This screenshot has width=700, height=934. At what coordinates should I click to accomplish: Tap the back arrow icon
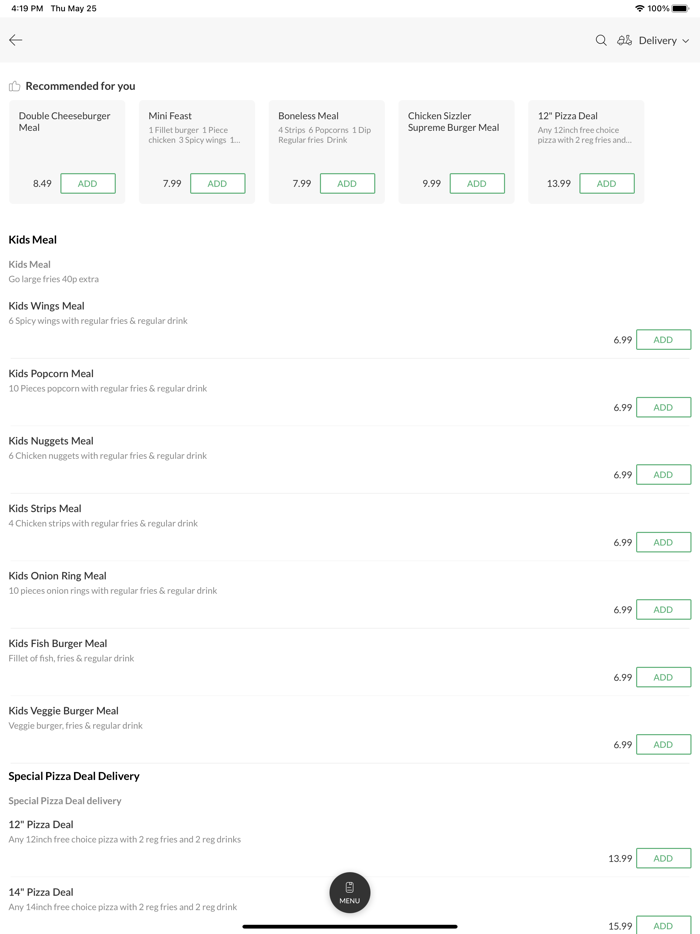tap(16, 40)
